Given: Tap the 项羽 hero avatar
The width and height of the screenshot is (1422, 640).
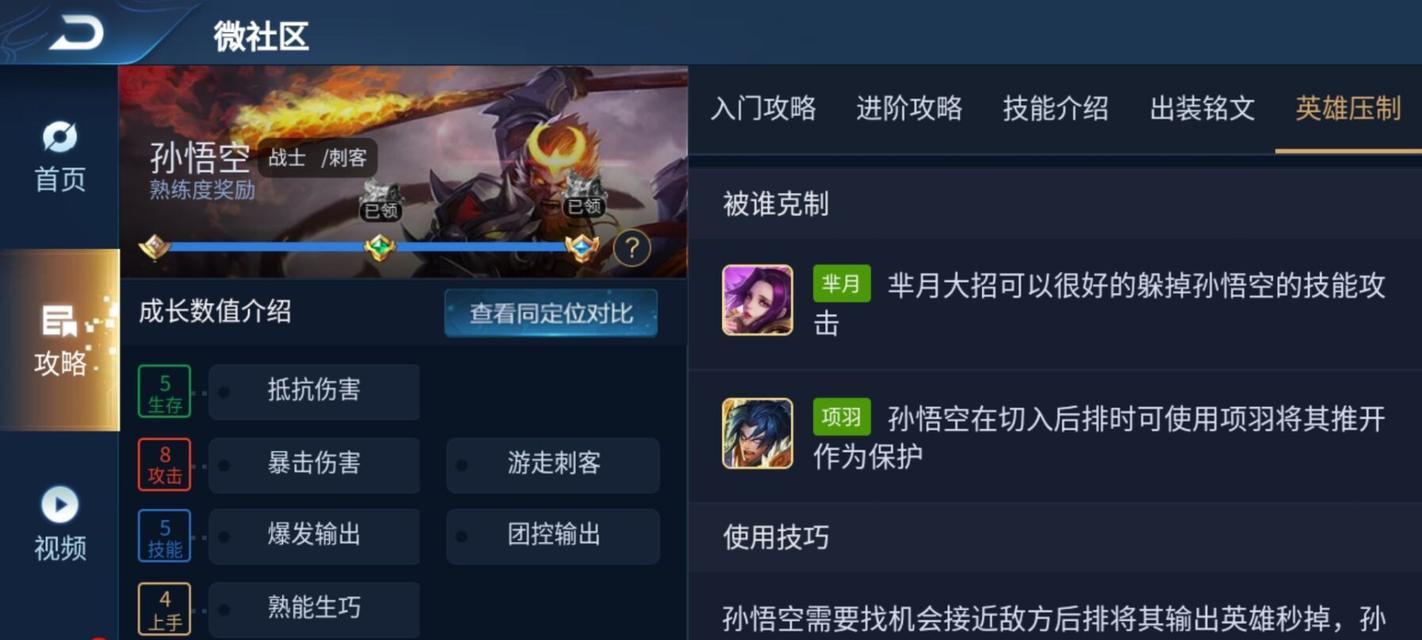Looking at the screenshot, I should coord(758,433).
